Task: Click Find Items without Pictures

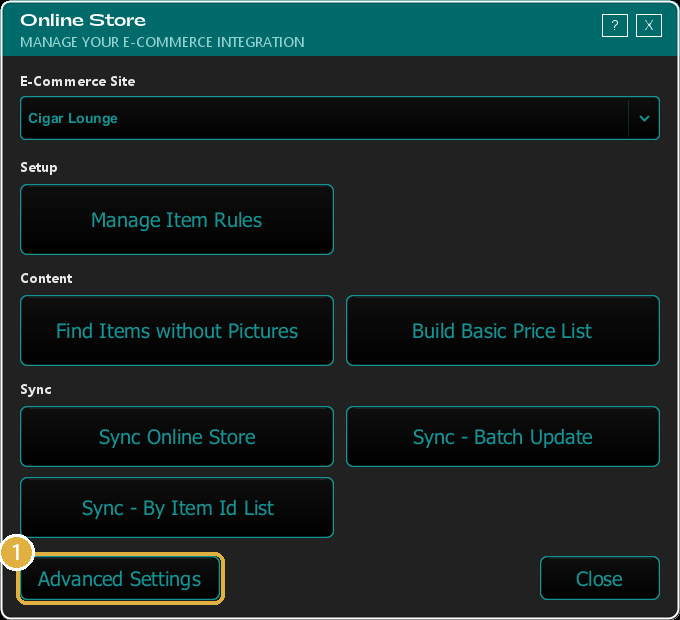Action: click(177, 331)
